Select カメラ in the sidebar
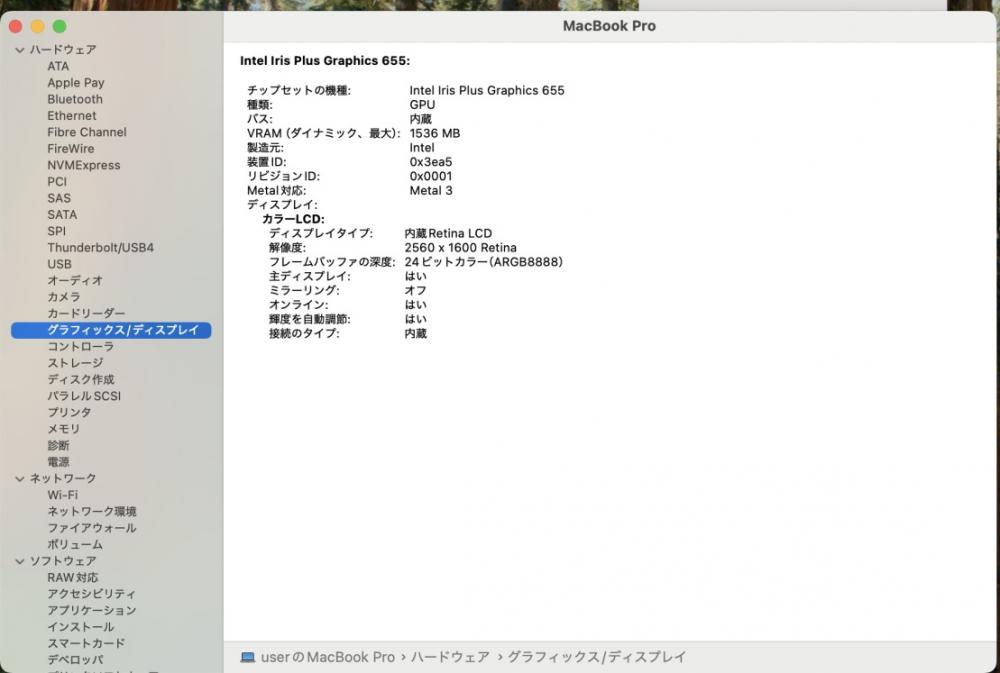 [64, 297]
